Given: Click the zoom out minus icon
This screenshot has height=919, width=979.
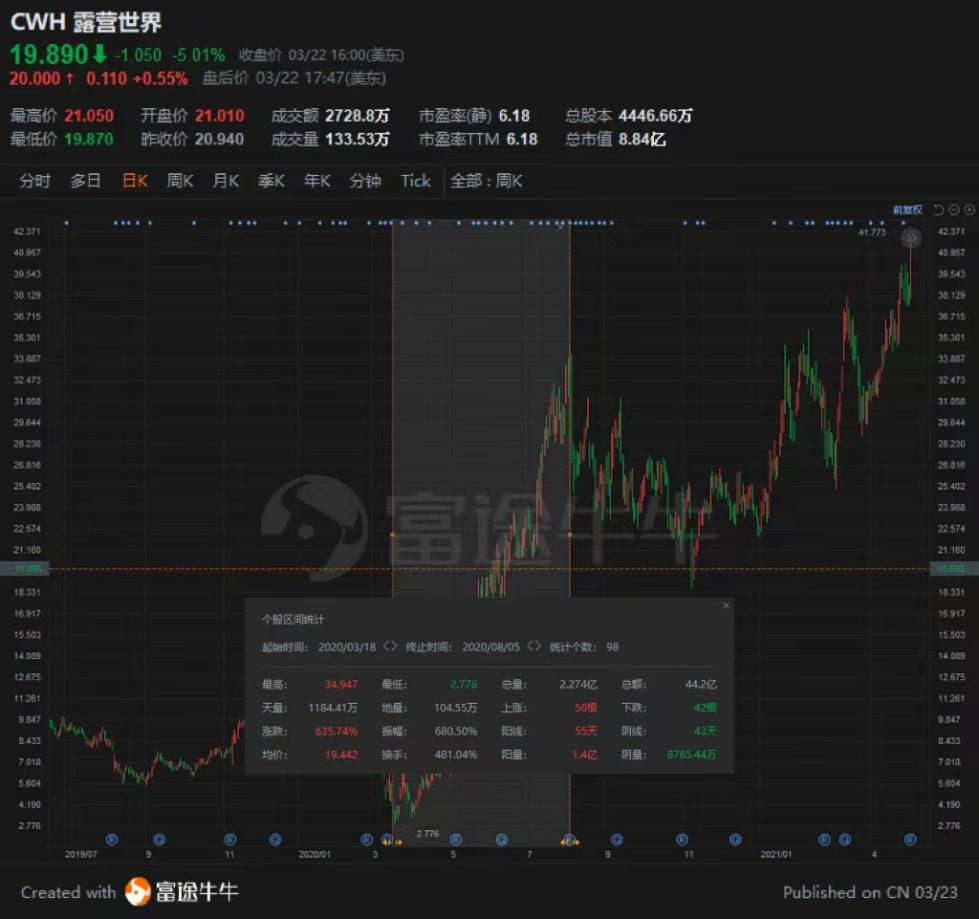Looking at the screenshot, I should (953, 210).
